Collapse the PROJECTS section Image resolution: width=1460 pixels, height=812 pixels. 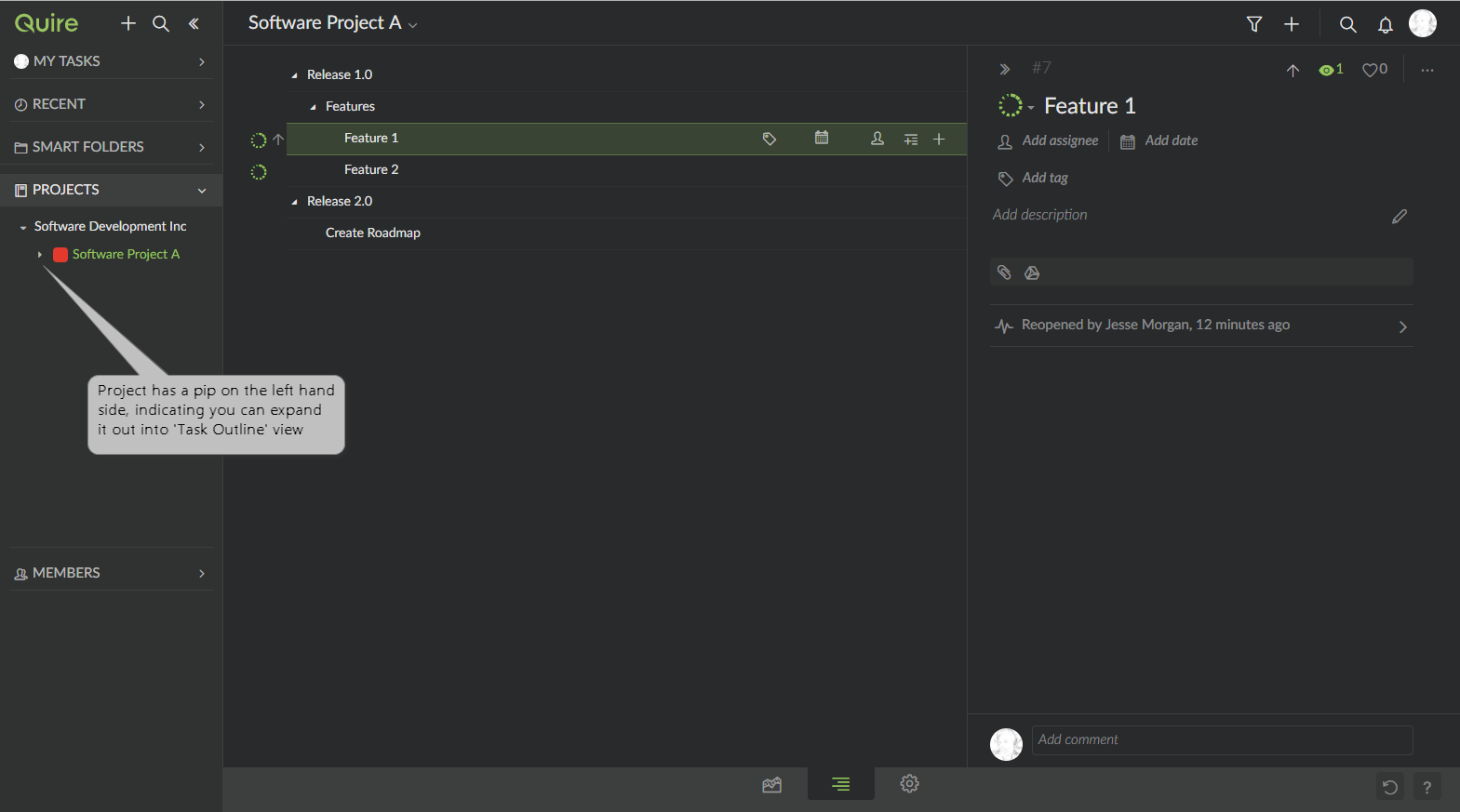coord(111,190)
